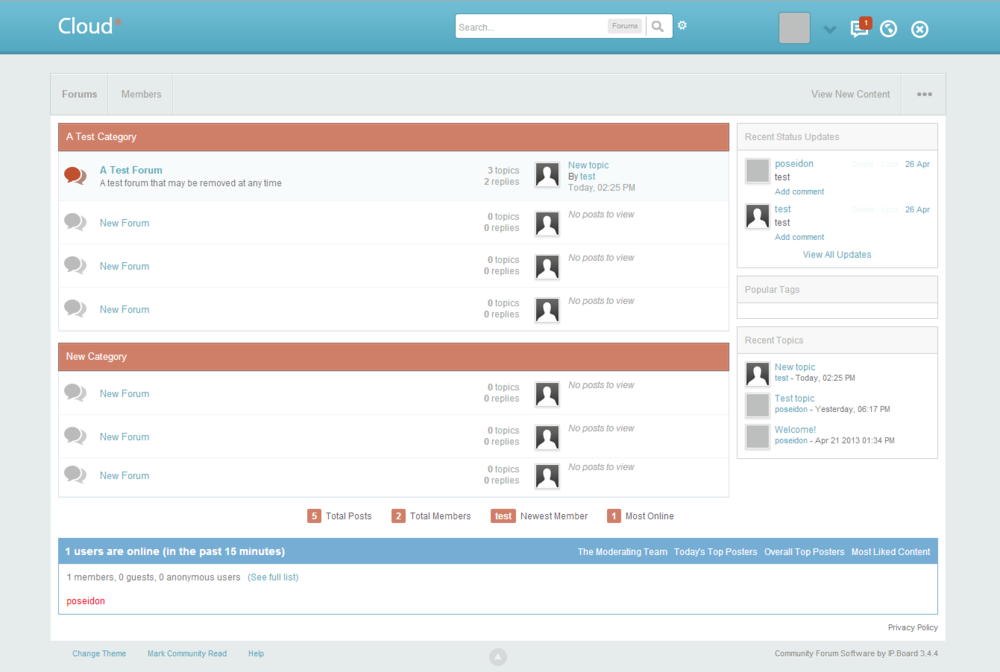Image resolution: width=1000 pixels, height=672 pixels.
Task: Open the Forums search scope selector
Action: point(625,26)
